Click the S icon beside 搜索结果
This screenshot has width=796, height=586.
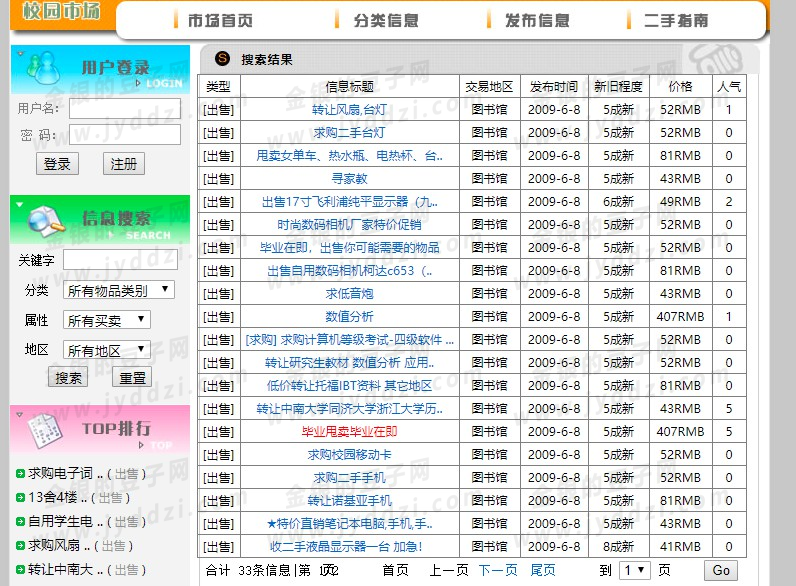[222, 59]
